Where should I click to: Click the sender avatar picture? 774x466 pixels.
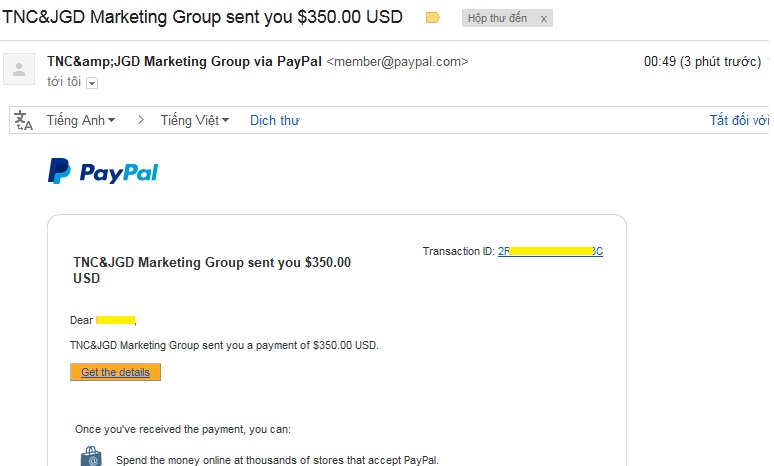coord(18,69)
